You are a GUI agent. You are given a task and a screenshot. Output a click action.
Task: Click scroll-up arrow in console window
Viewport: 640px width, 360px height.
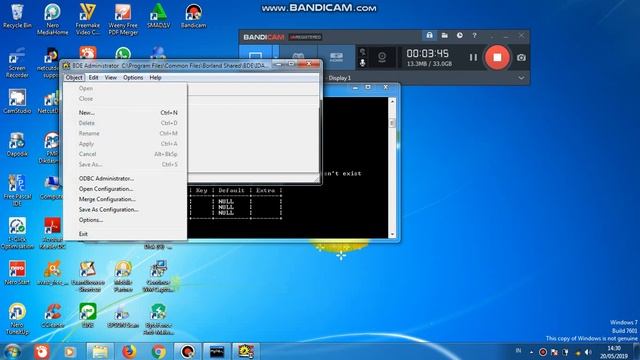392,101
